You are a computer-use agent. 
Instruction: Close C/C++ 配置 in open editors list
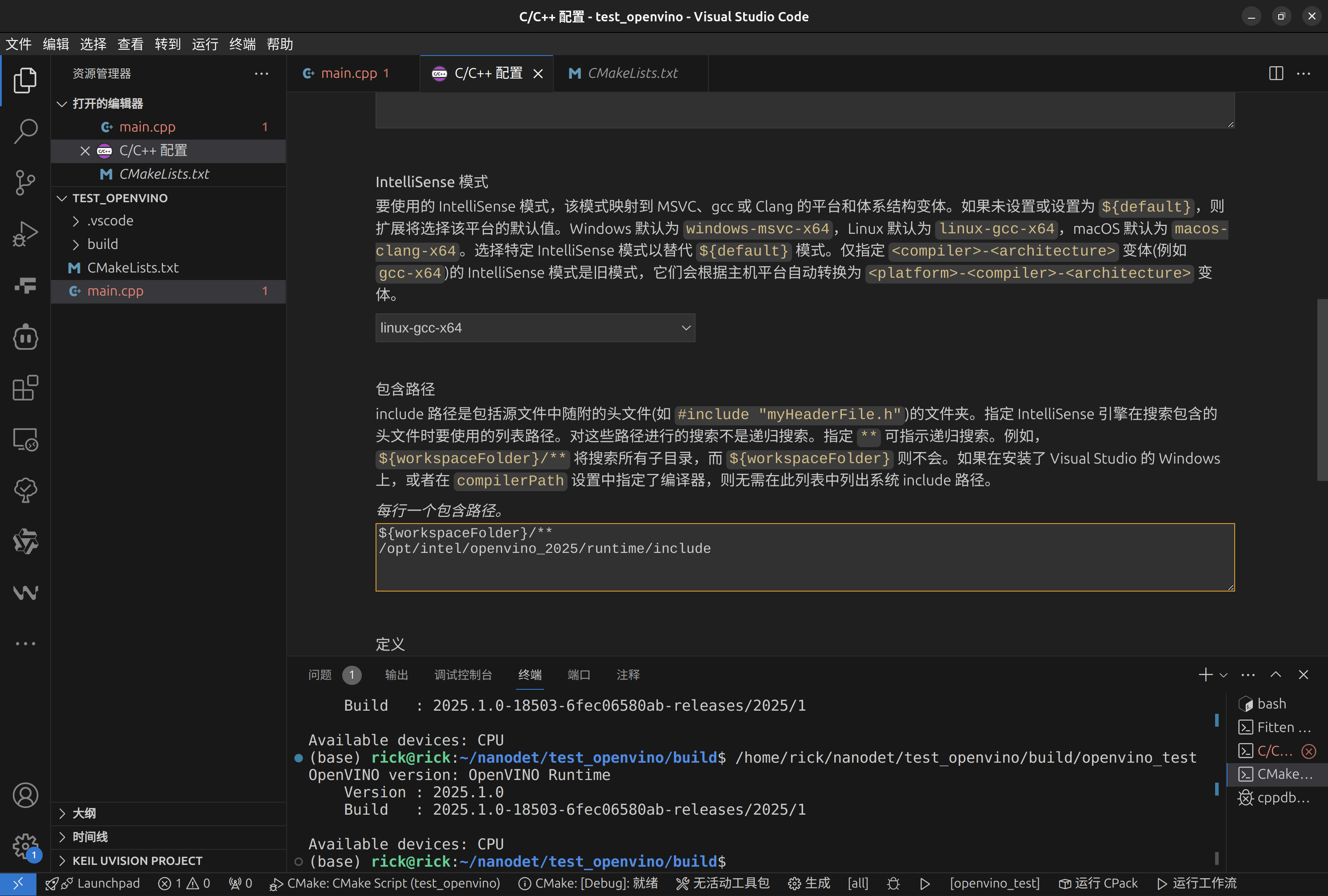click(85, 151)
